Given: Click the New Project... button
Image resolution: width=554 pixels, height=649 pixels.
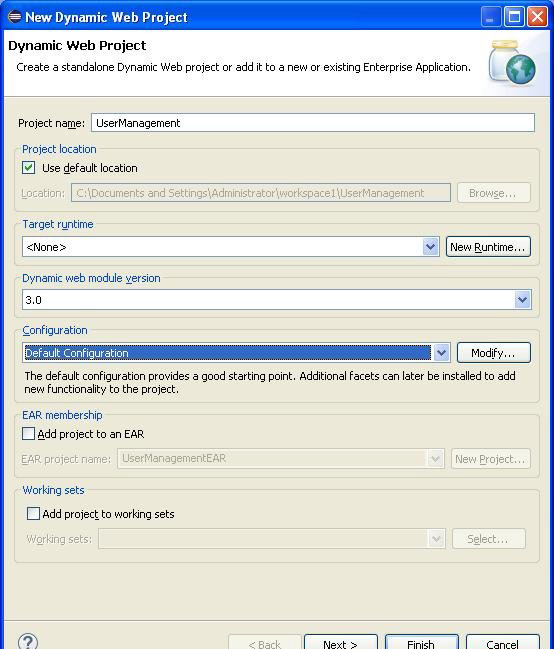Looking at the screenshot, I should 491,459.
